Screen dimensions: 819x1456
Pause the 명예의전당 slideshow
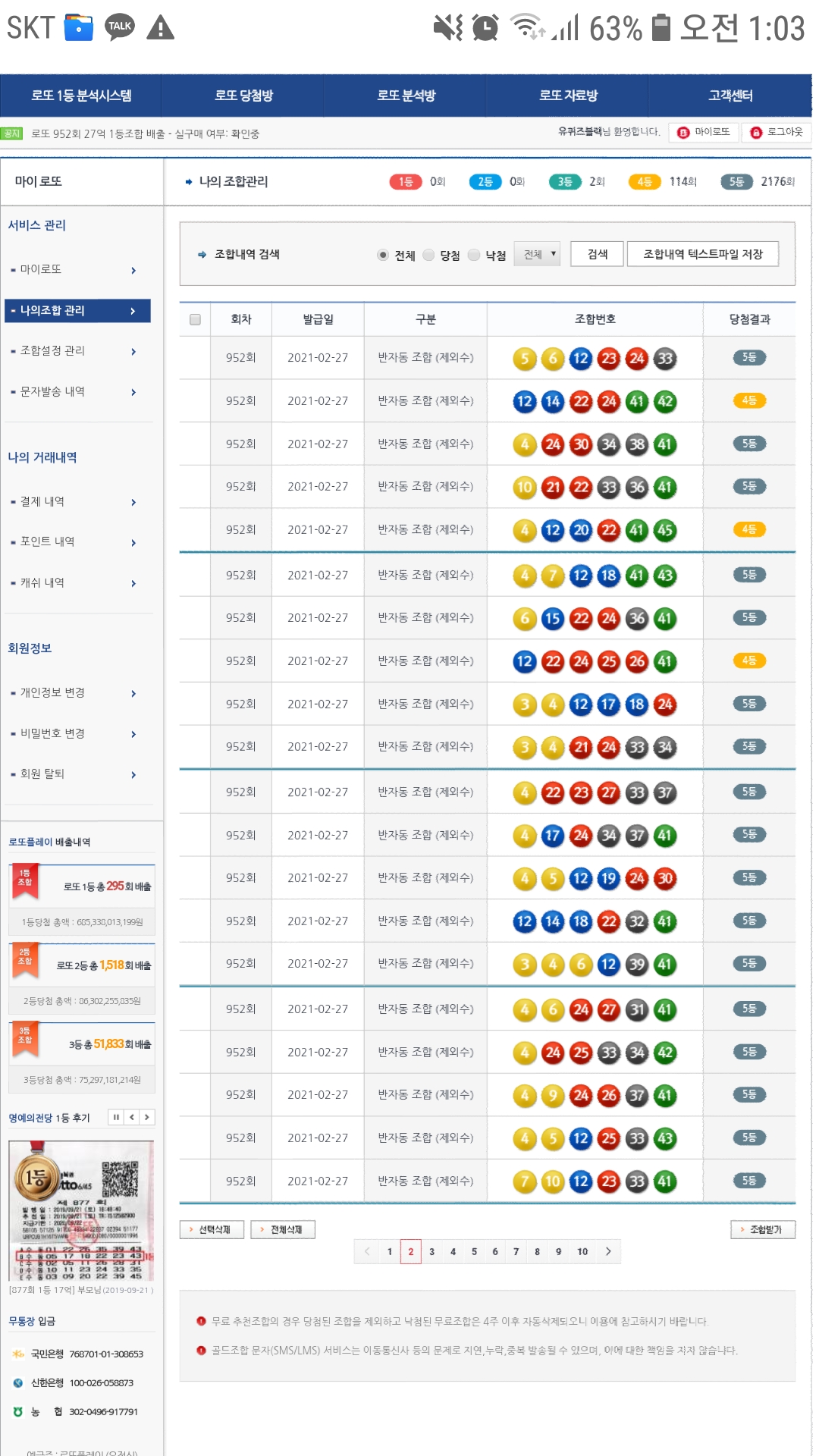(x=116, y=1117)
